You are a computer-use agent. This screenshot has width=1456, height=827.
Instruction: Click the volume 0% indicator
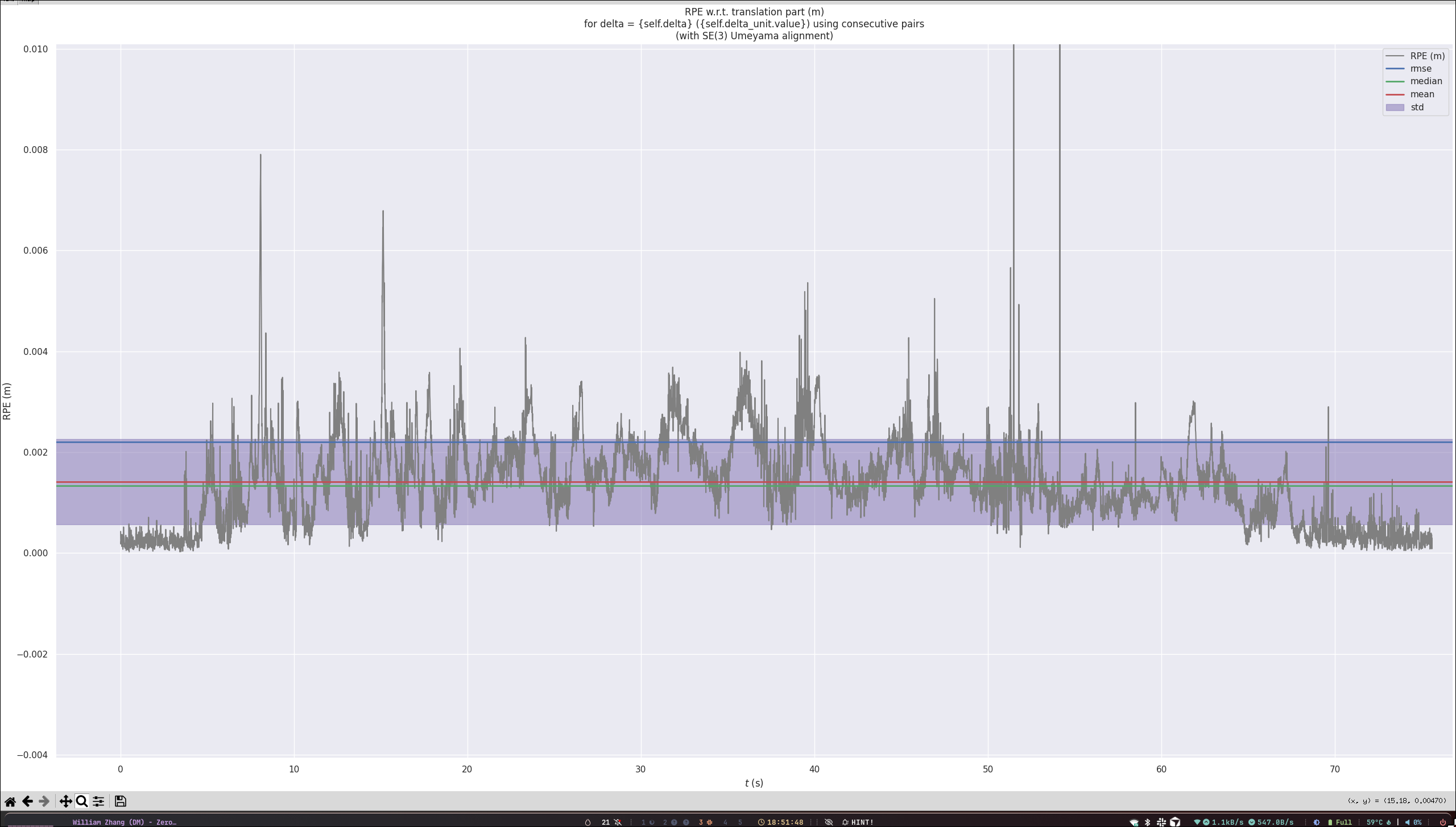pyautogui.click(x=1413, y=822)
